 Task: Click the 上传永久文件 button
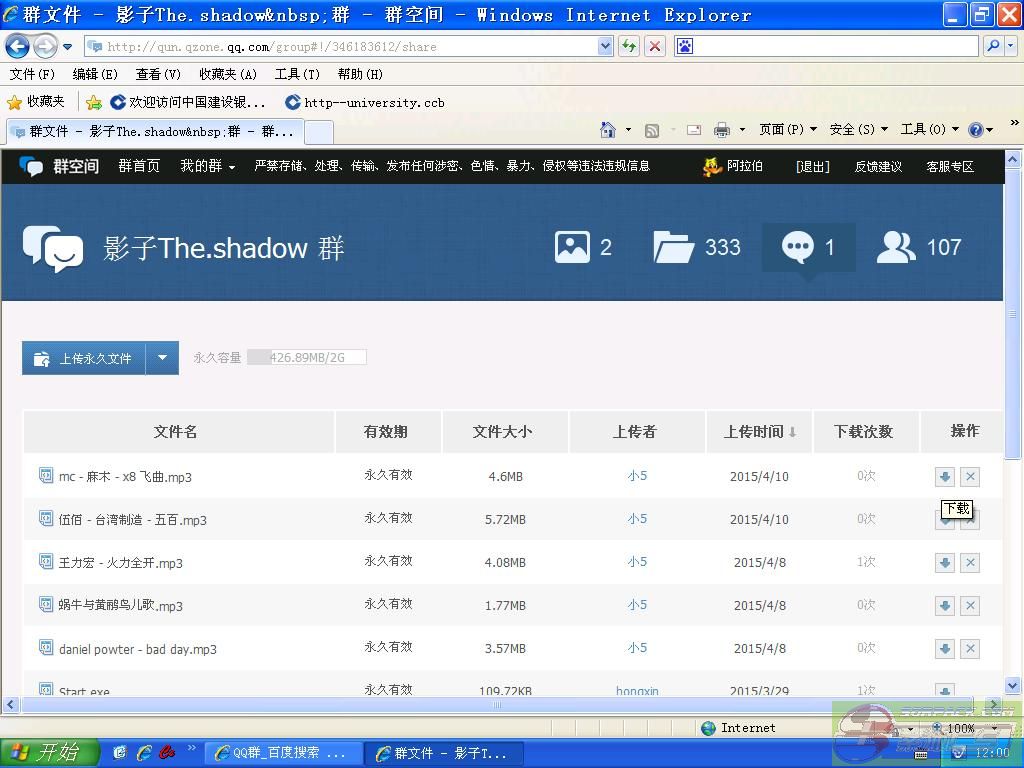pos(85,358)
